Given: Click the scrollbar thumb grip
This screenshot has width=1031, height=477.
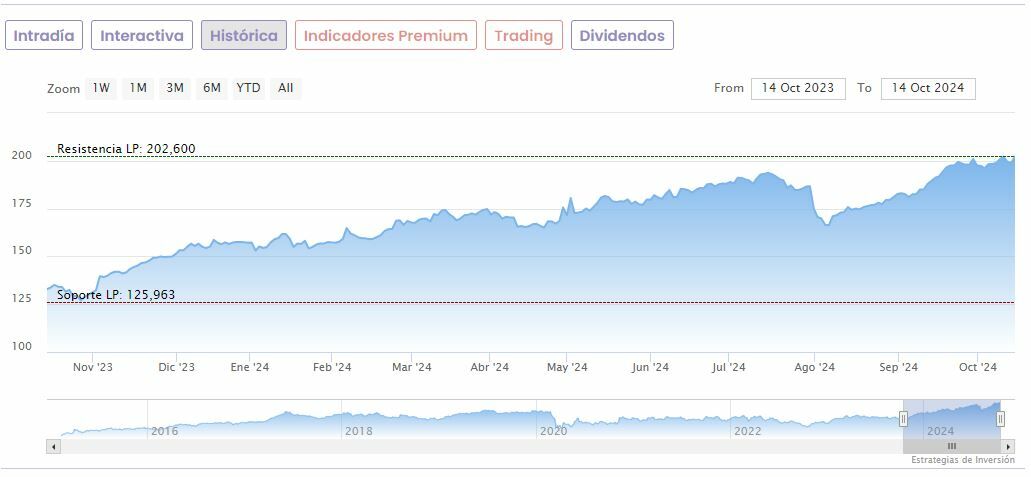Looking at the screenshot, I should pos(952,446).
